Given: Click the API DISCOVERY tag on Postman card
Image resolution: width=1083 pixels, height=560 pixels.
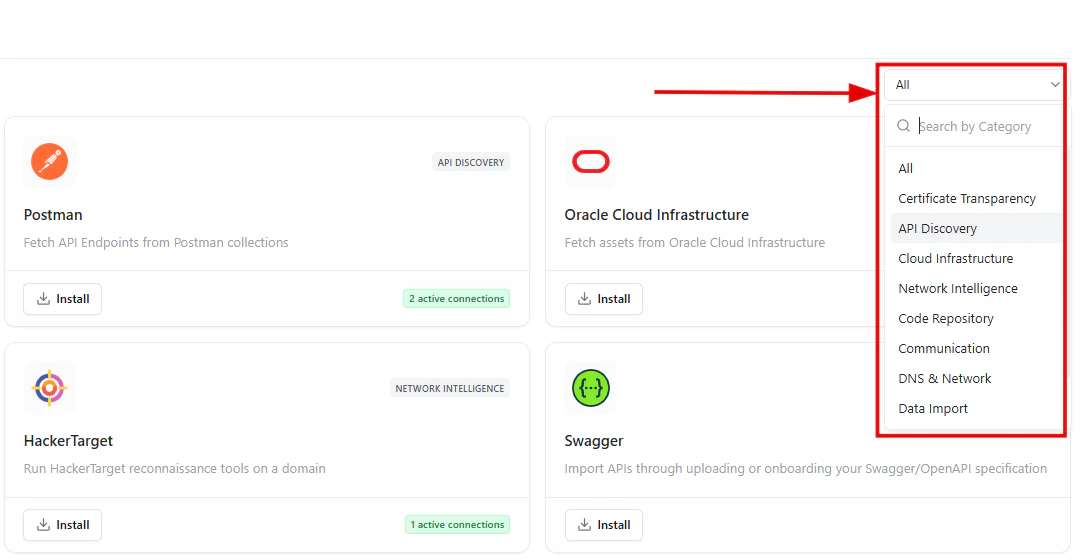Looking at the screenshot, I should (471, 162).
